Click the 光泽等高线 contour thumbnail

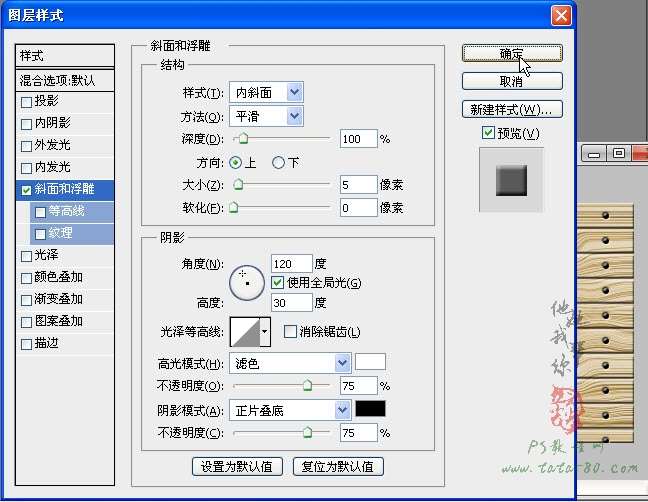(245, 332)
